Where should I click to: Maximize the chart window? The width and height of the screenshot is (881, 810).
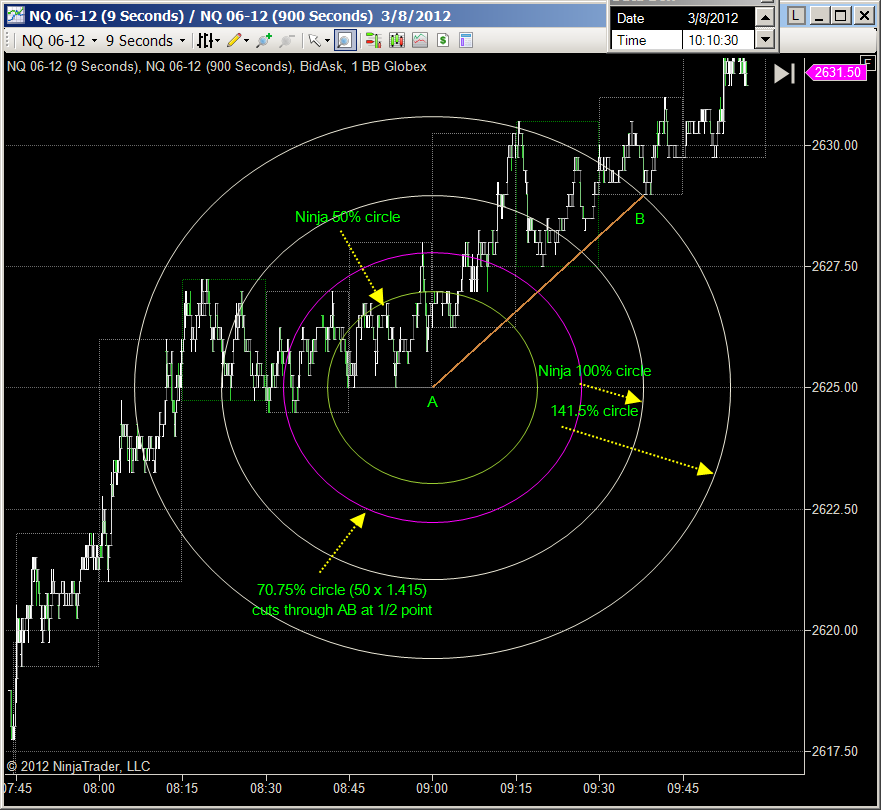841,16
